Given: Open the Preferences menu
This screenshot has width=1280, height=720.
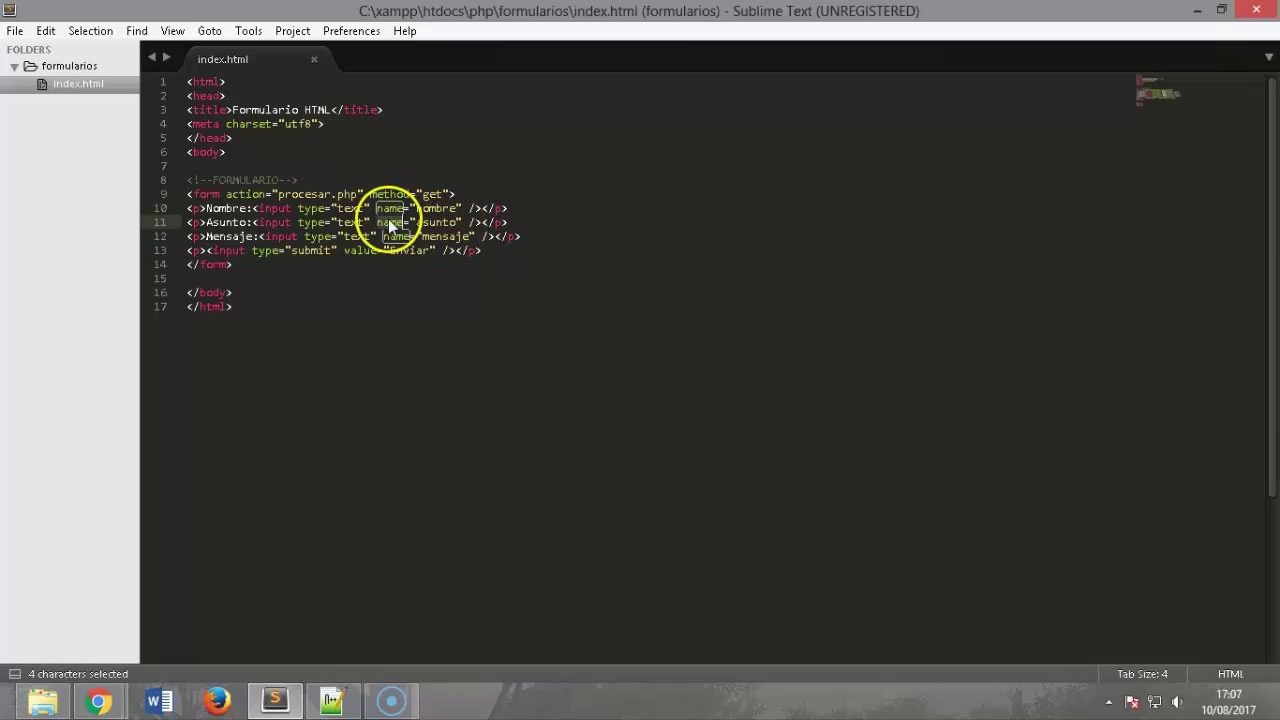Looking at the screenshot, I should pyautogui.click(x=351, y=31).
